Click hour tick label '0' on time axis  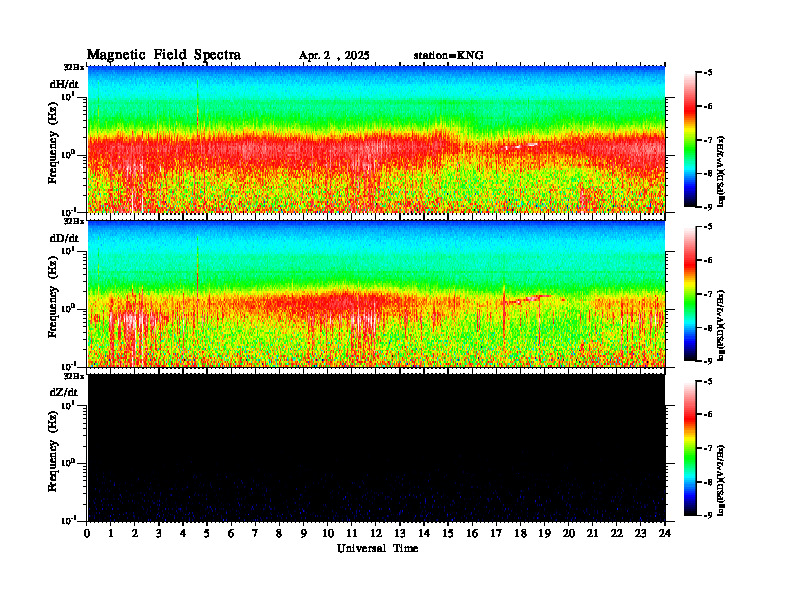(87, 533)
